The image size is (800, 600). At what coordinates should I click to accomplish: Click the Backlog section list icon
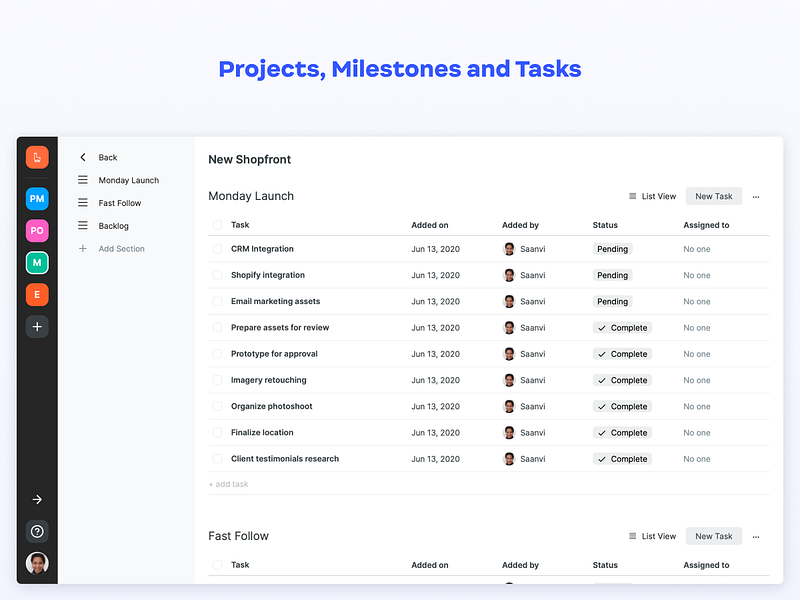[83, 226]
